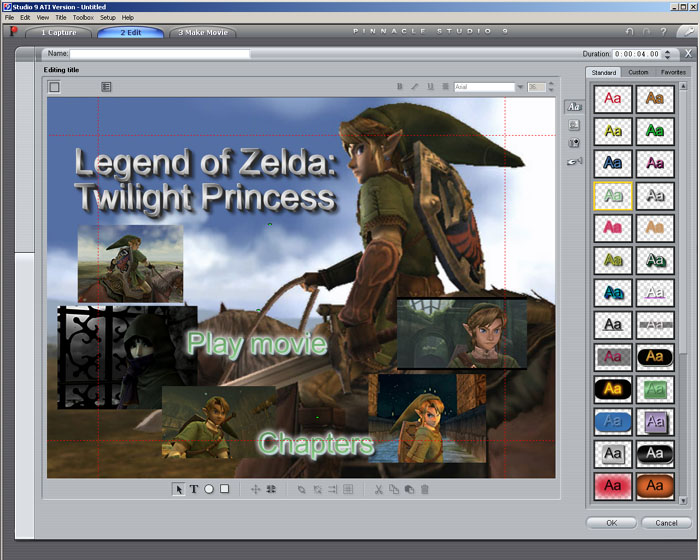Viewport: 700px width, 560px height.
Task: Click the Cancel button
Action: click(x=666, y=523)
